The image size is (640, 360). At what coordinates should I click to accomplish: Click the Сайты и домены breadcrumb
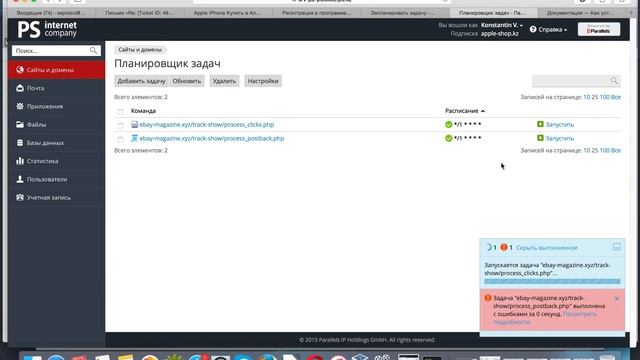[x=140, y=50]
